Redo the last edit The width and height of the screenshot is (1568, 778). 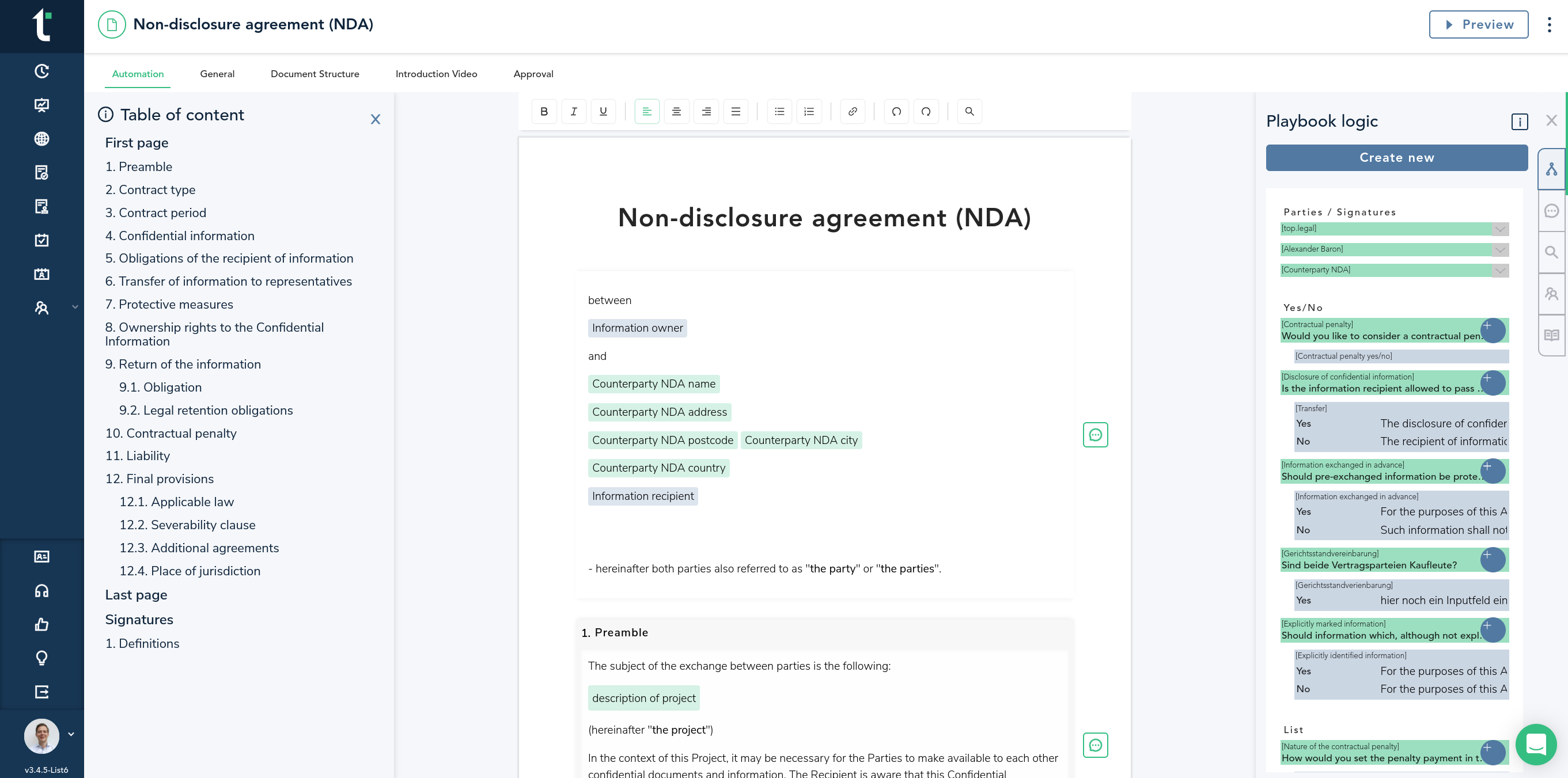click(926, 111)
